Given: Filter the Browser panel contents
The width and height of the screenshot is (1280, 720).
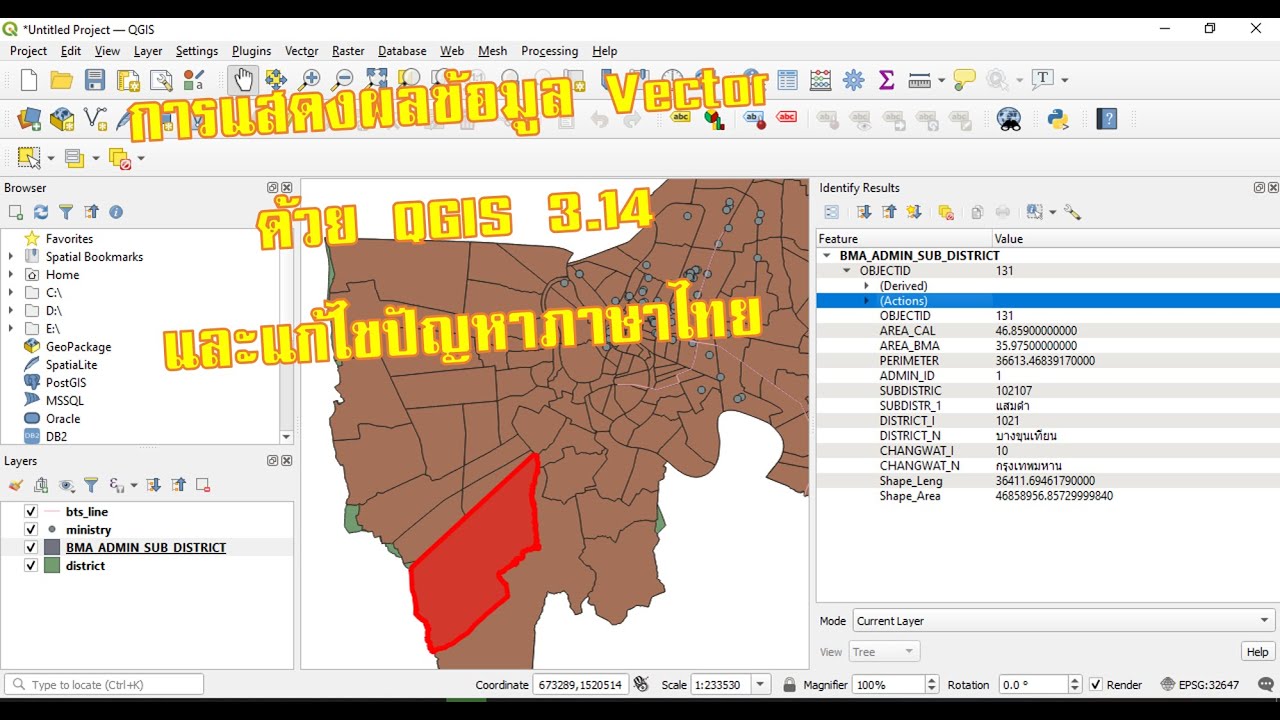Looking at the screenshot, I should 66,212.
